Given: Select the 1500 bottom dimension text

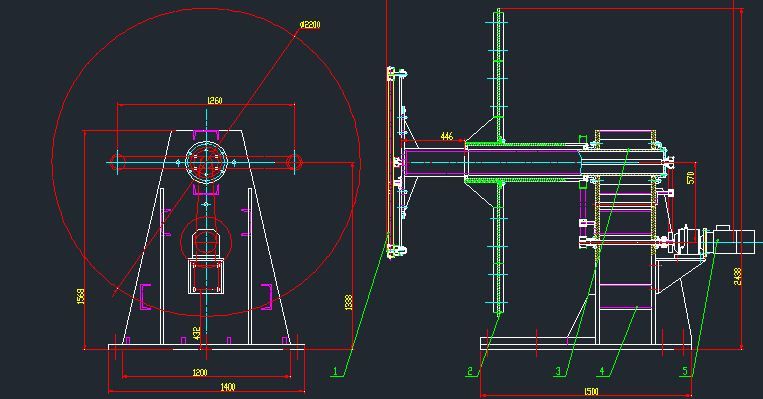Looking at the screenshot, I should [x=591, y=392].
